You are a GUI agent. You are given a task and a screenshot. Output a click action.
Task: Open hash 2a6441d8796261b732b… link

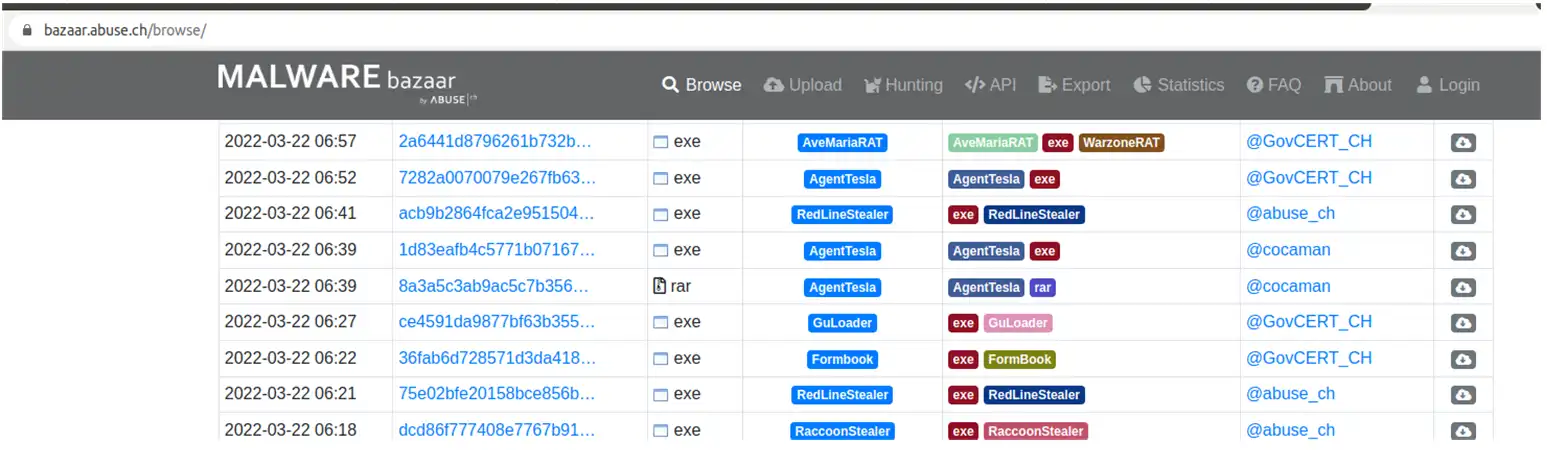pyautogui.click(x=495, y=142)
